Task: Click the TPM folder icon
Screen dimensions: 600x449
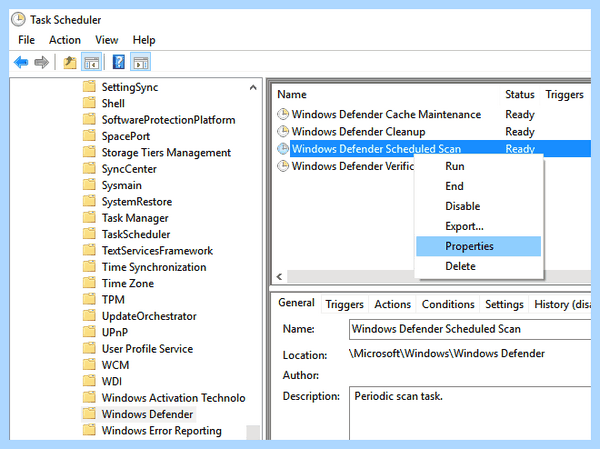Action: click(x=89, y=299)
